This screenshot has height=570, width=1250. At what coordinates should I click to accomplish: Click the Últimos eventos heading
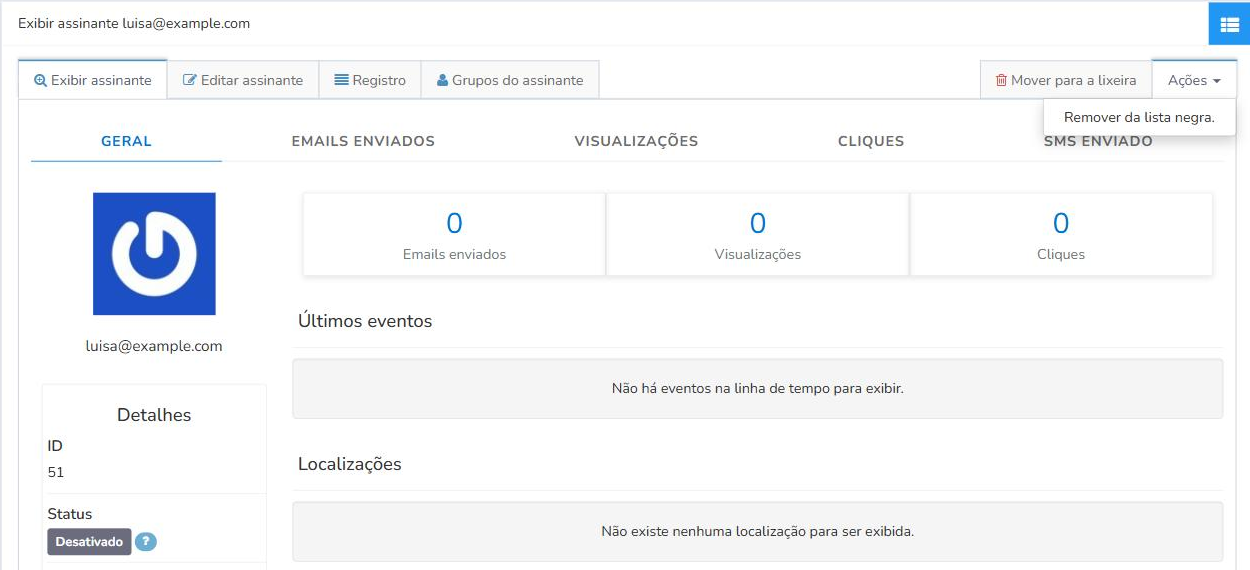[x=365, y=321]
